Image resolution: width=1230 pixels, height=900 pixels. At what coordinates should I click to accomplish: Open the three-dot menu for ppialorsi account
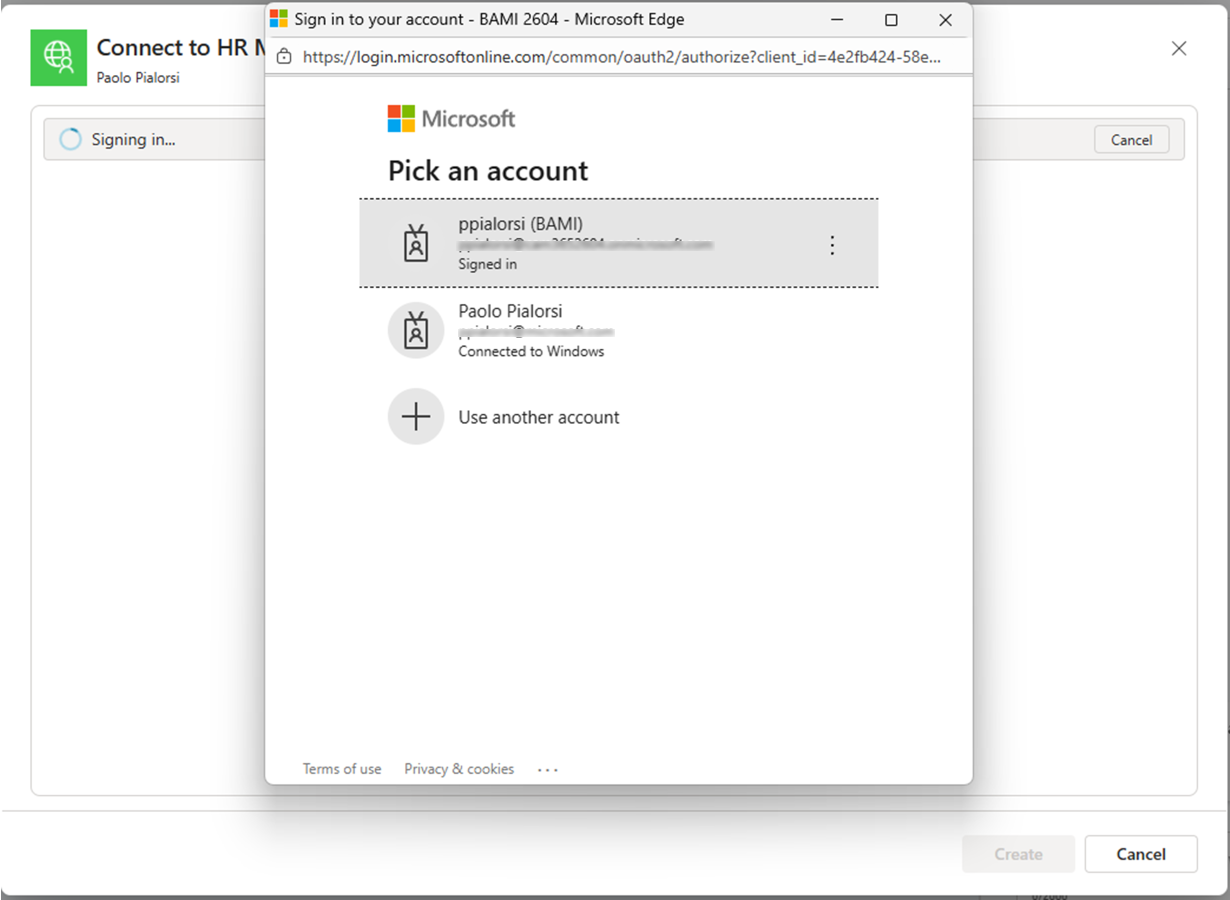click(x=832, y=245)
